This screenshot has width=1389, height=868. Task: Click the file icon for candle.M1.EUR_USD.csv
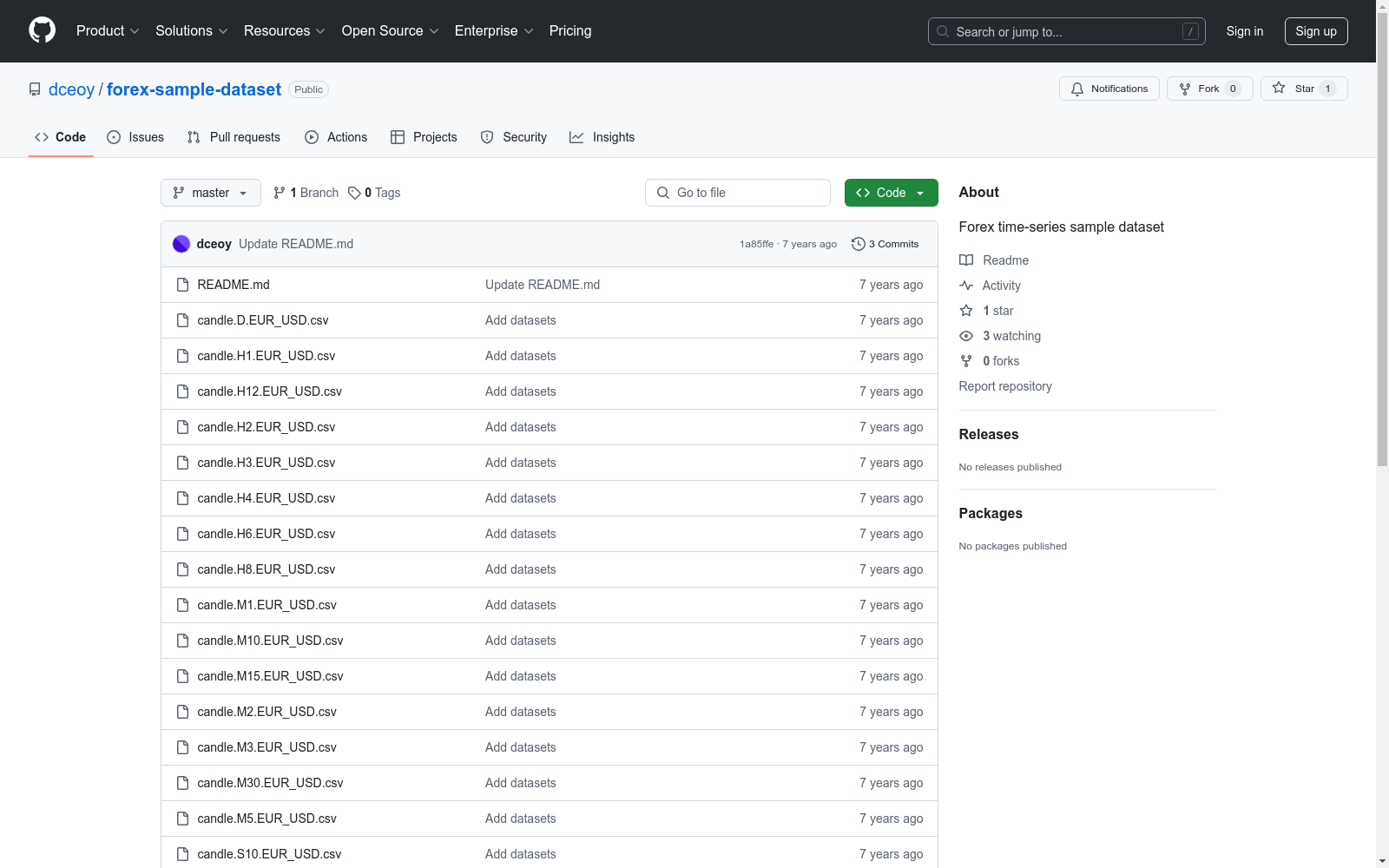(x=182, y=605)
